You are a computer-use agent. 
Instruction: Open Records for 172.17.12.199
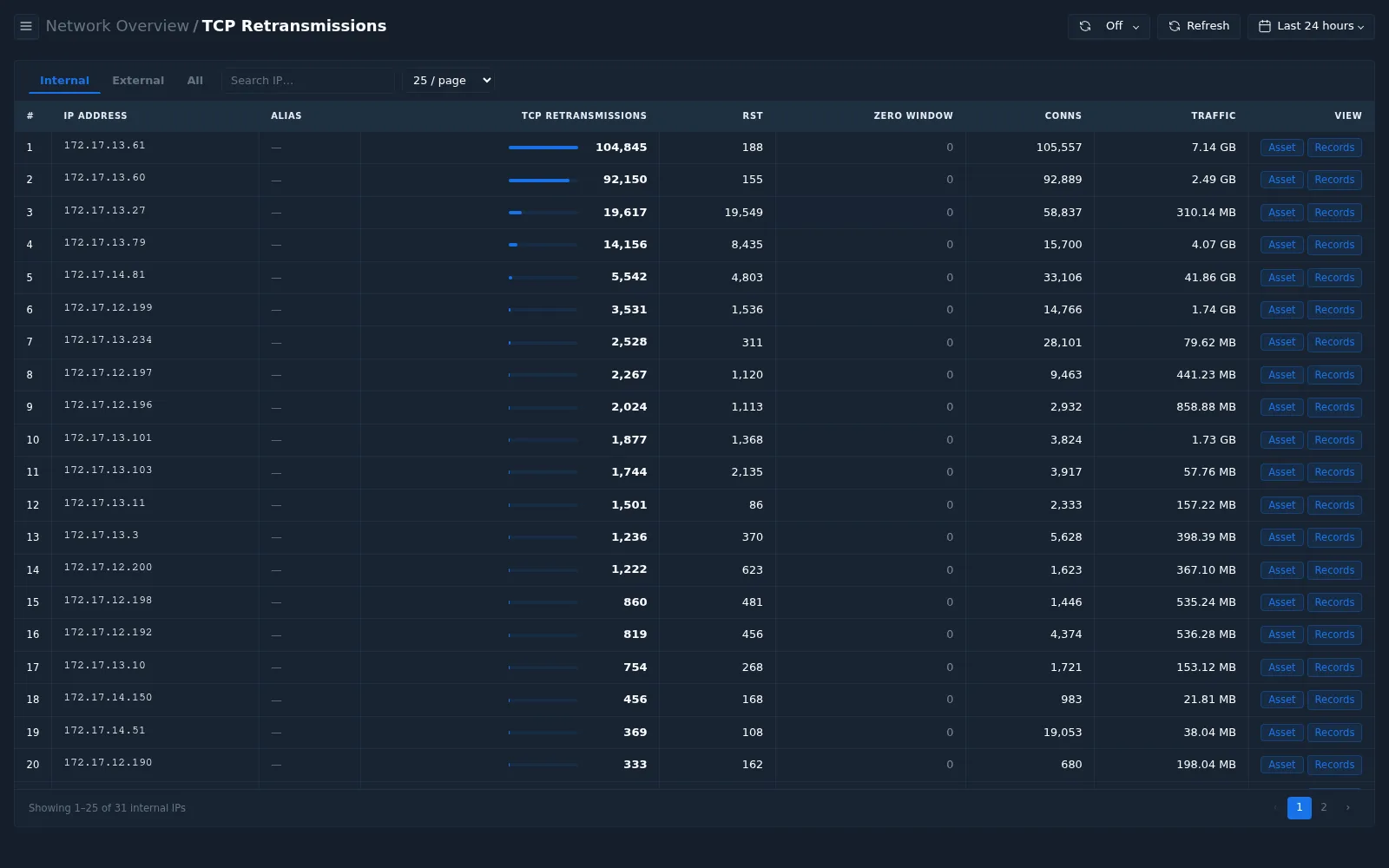[x=1334, y=310]
